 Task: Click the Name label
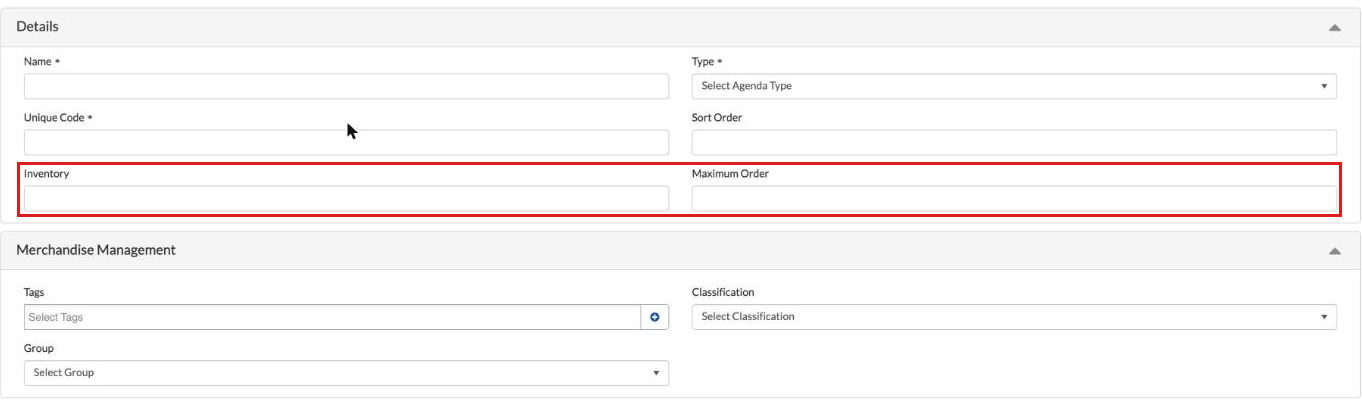pos(37,62)
